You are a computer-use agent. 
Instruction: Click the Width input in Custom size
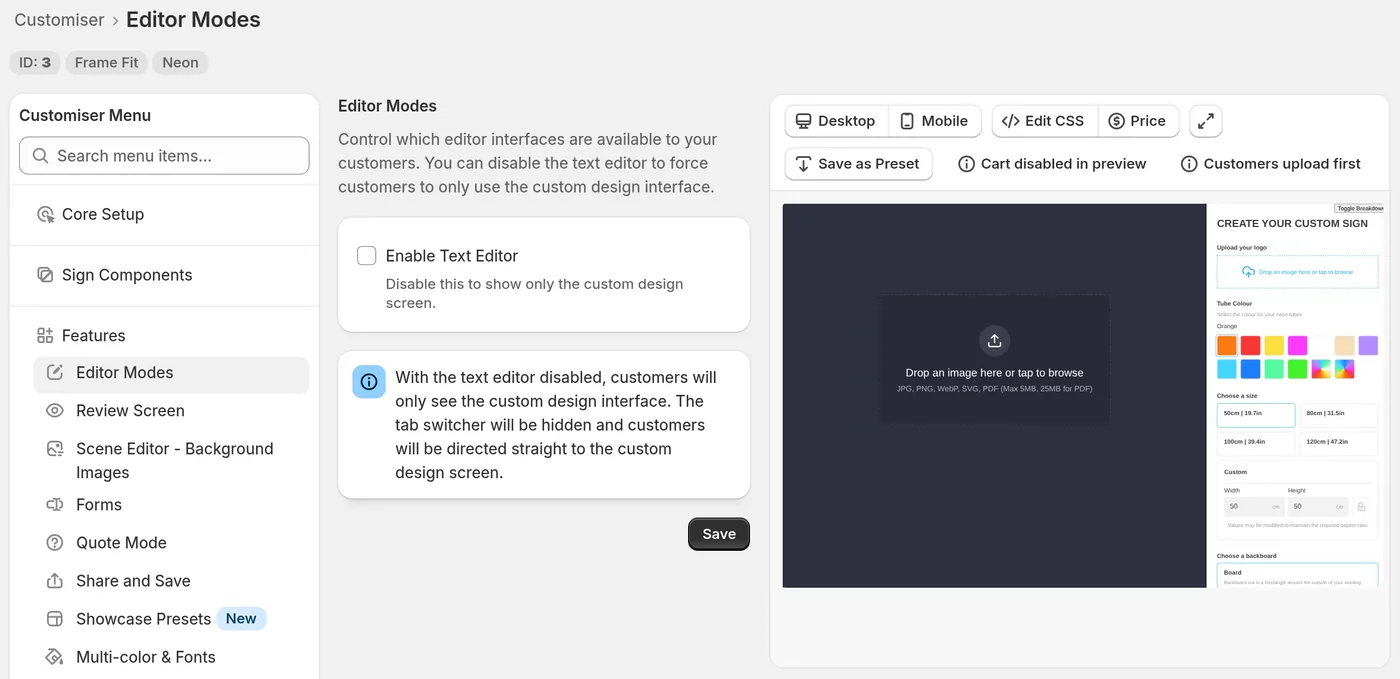click(x=1254, y=507)
